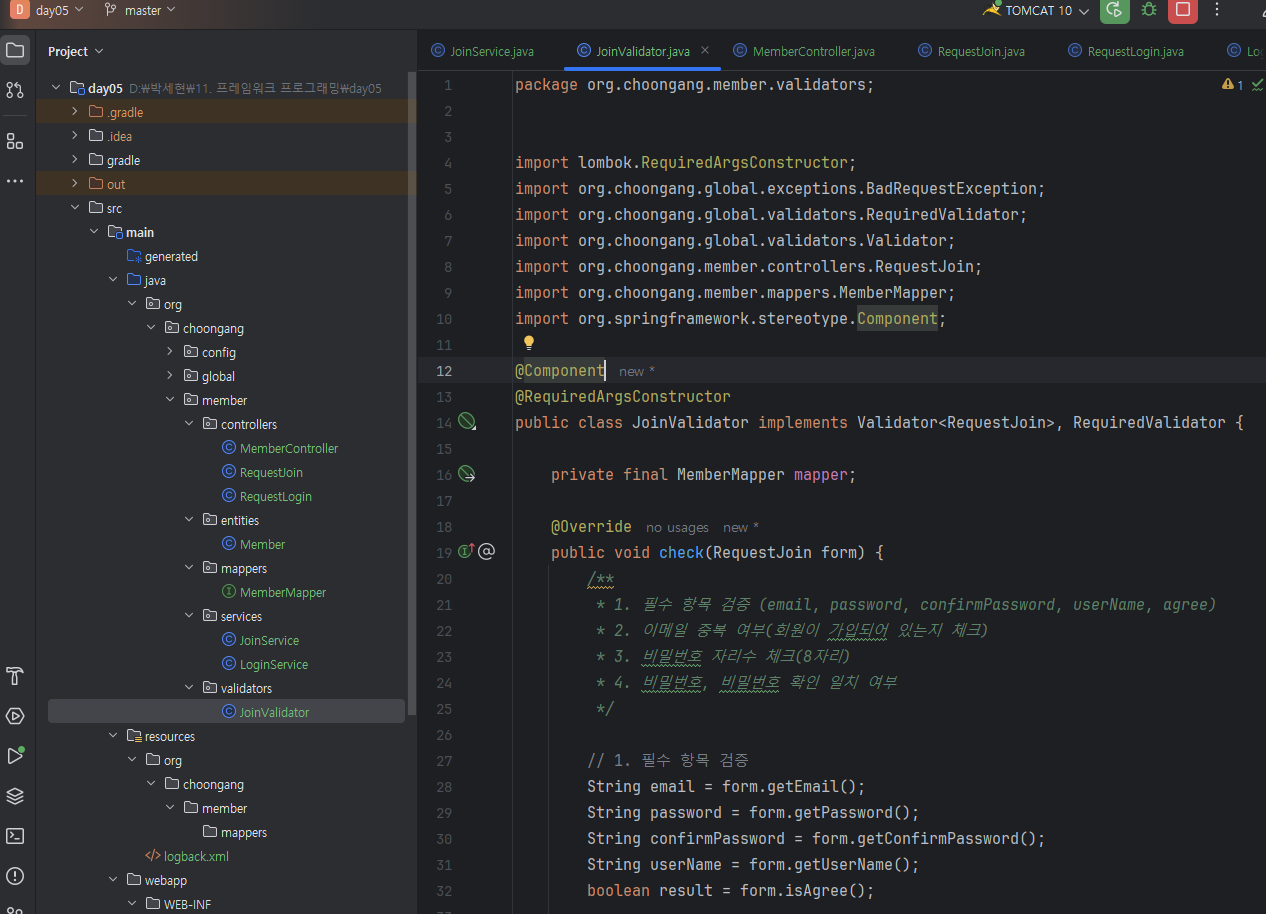Rerun the TOMCAT 10 configuration
This screenshot has width=1266, height=914.
pyautogui.click(x=1115, y=10)
